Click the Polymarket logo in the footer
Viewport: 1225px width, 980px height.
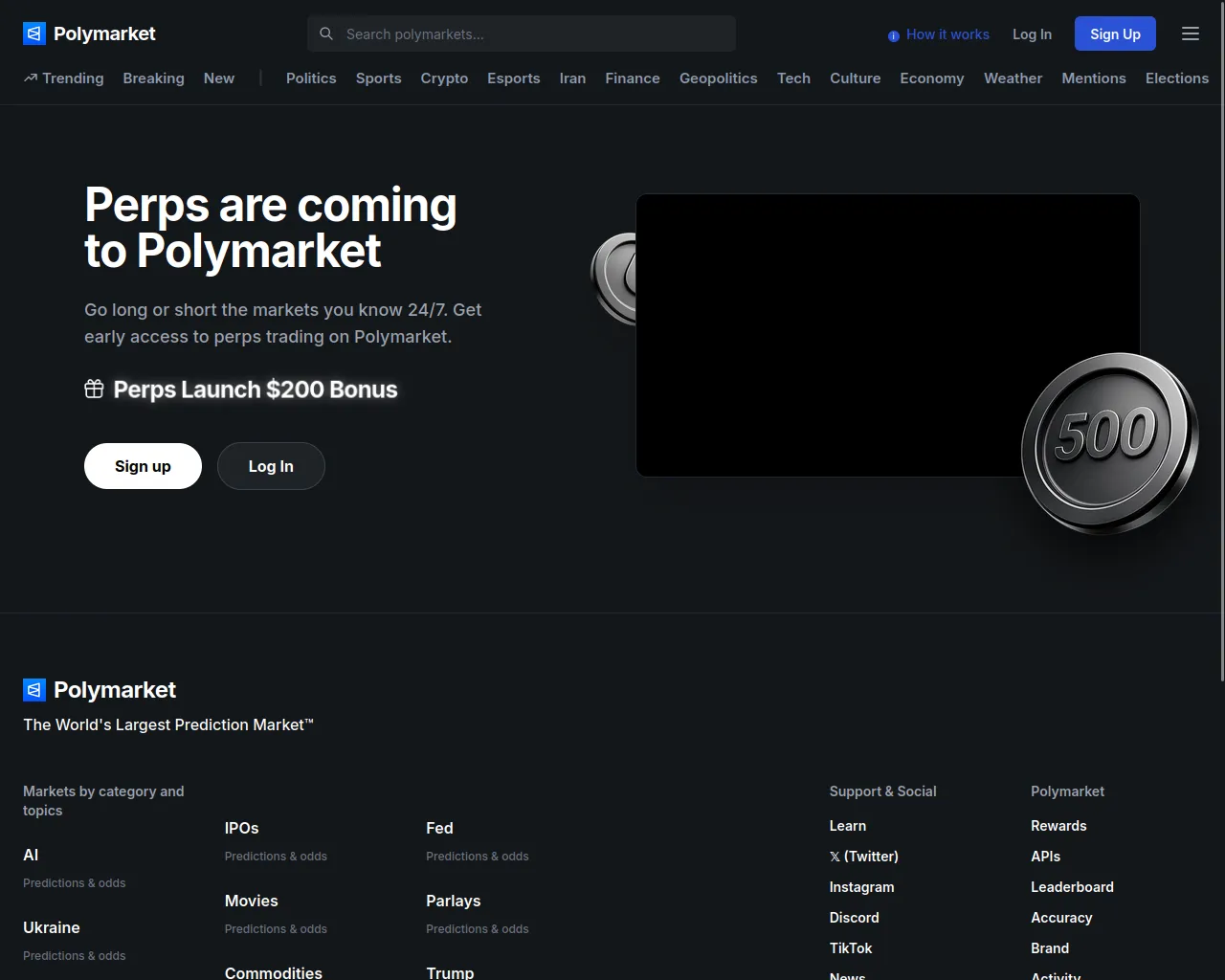tap(100, 690)
